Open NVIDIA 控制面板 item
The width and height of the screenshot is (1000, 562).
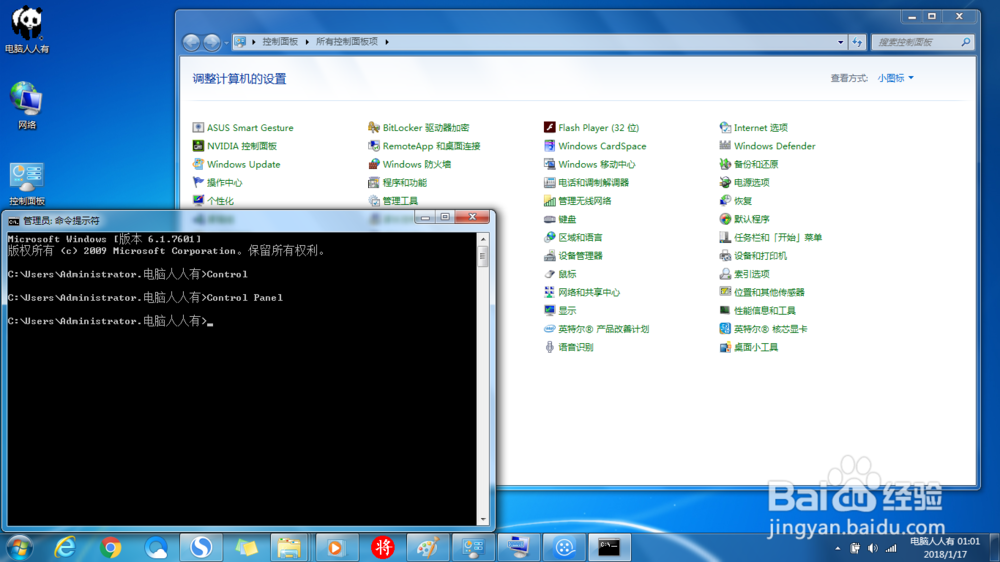(x=235, y=146)
